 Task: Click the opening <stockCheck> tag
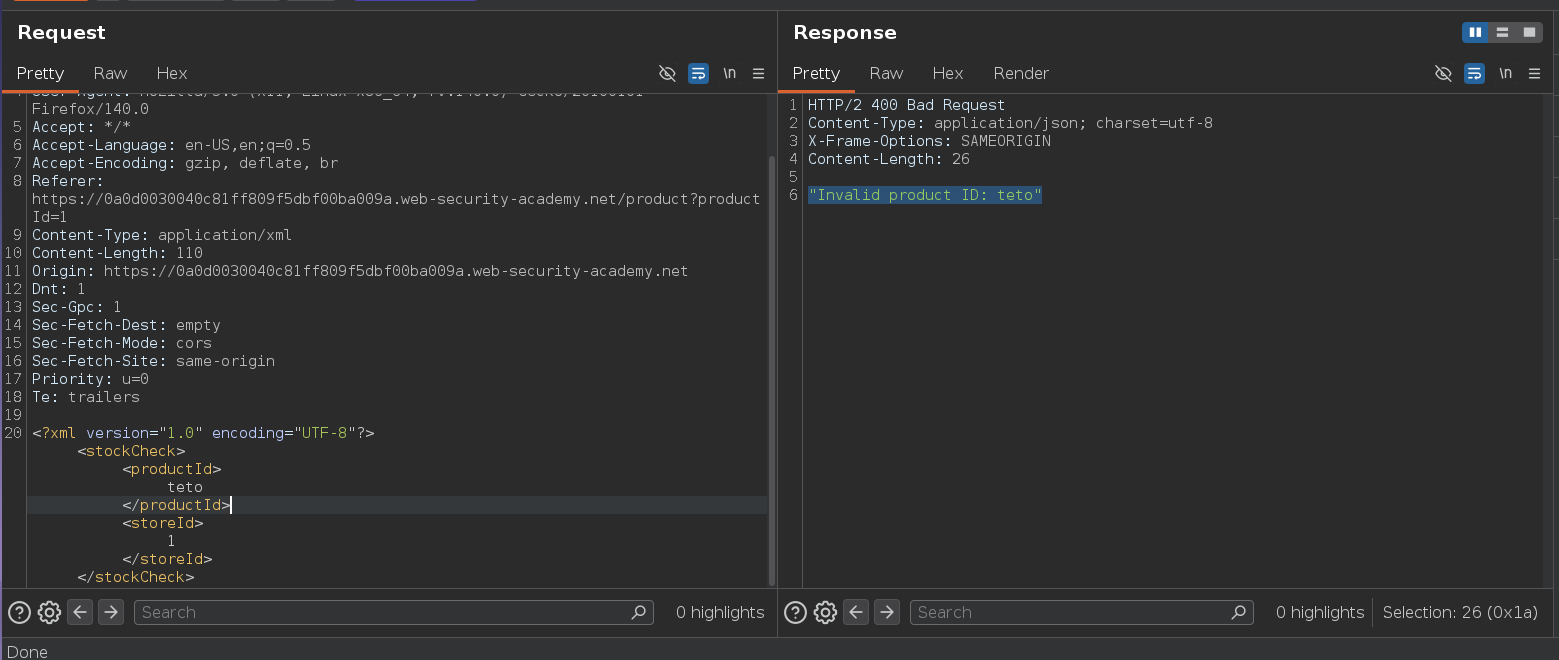tap(131, 451)
